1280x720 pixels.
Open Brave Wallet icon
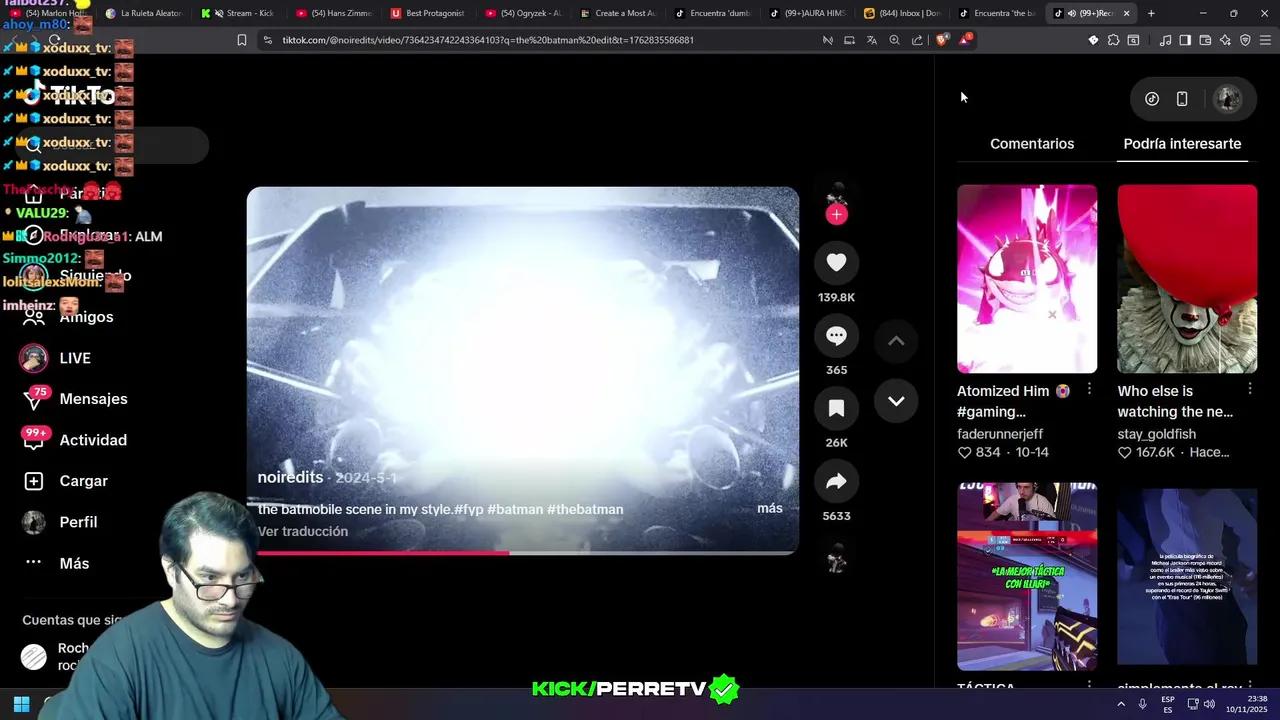click(1205, 40)
